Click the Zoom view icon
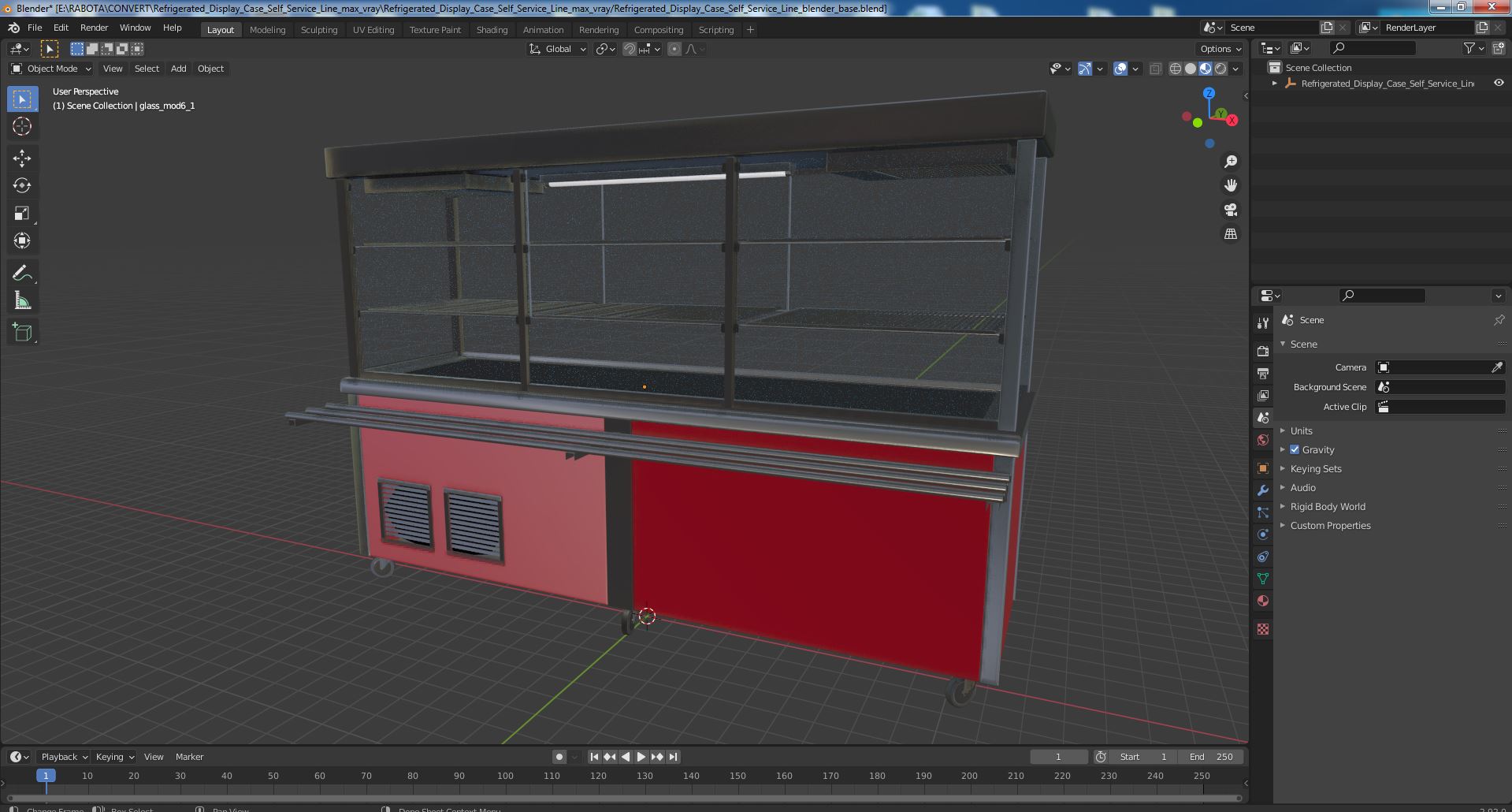The image size is (1512, 812). 1230,162
